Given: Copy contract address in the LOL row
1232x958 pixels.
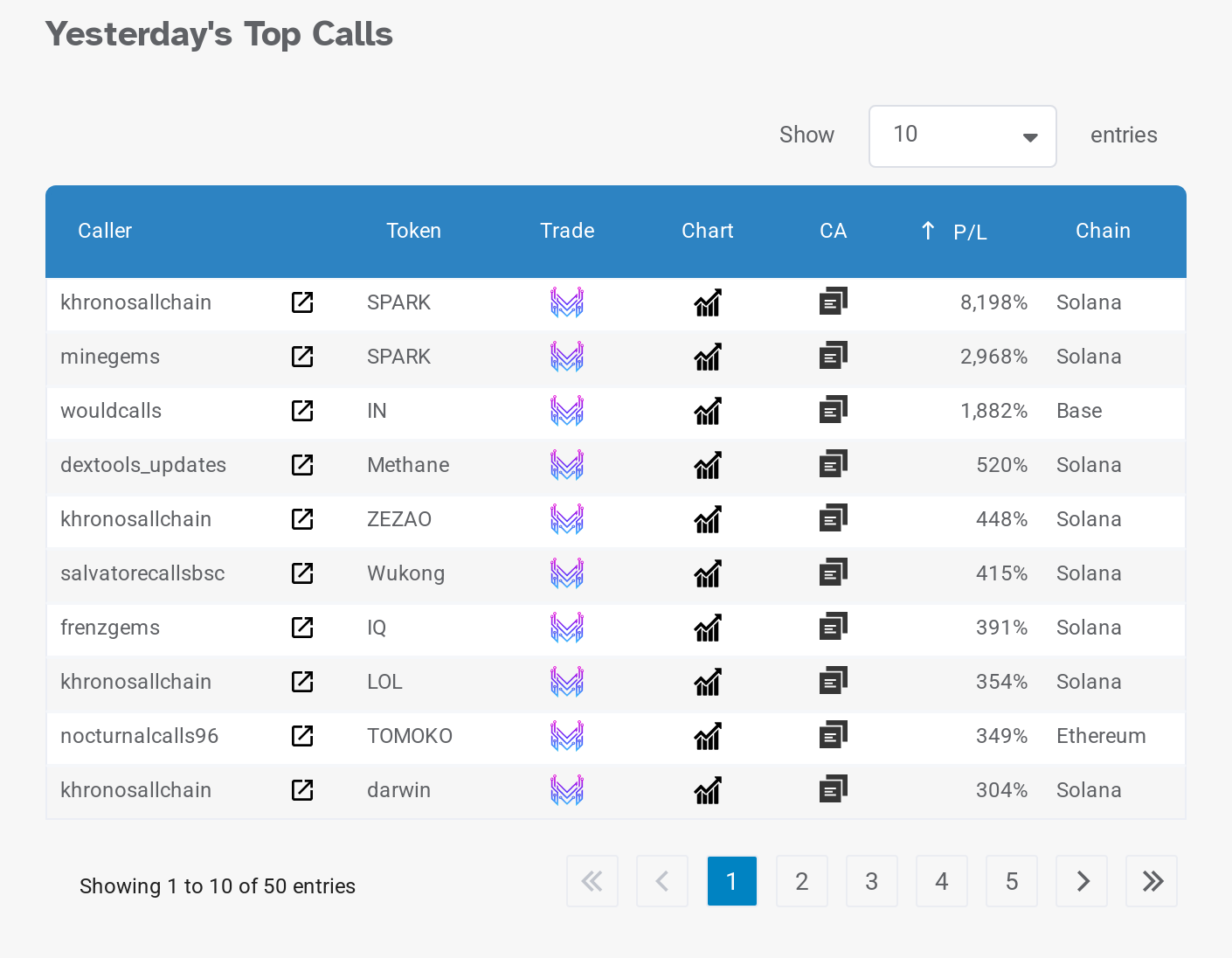Looking at the screenshot, I should click(834, 682).
